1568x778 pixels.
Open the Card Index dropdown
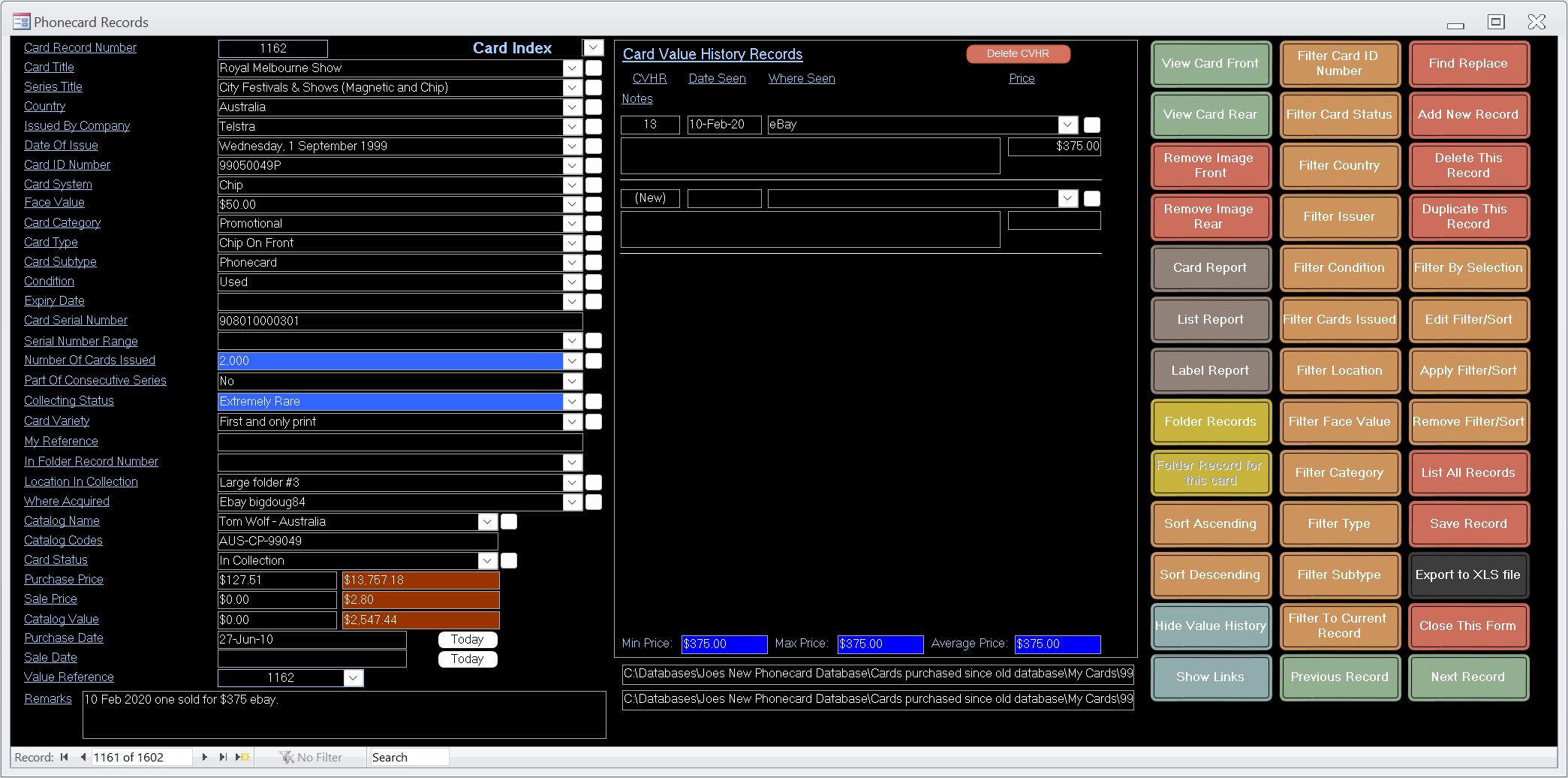pos(593,47)
